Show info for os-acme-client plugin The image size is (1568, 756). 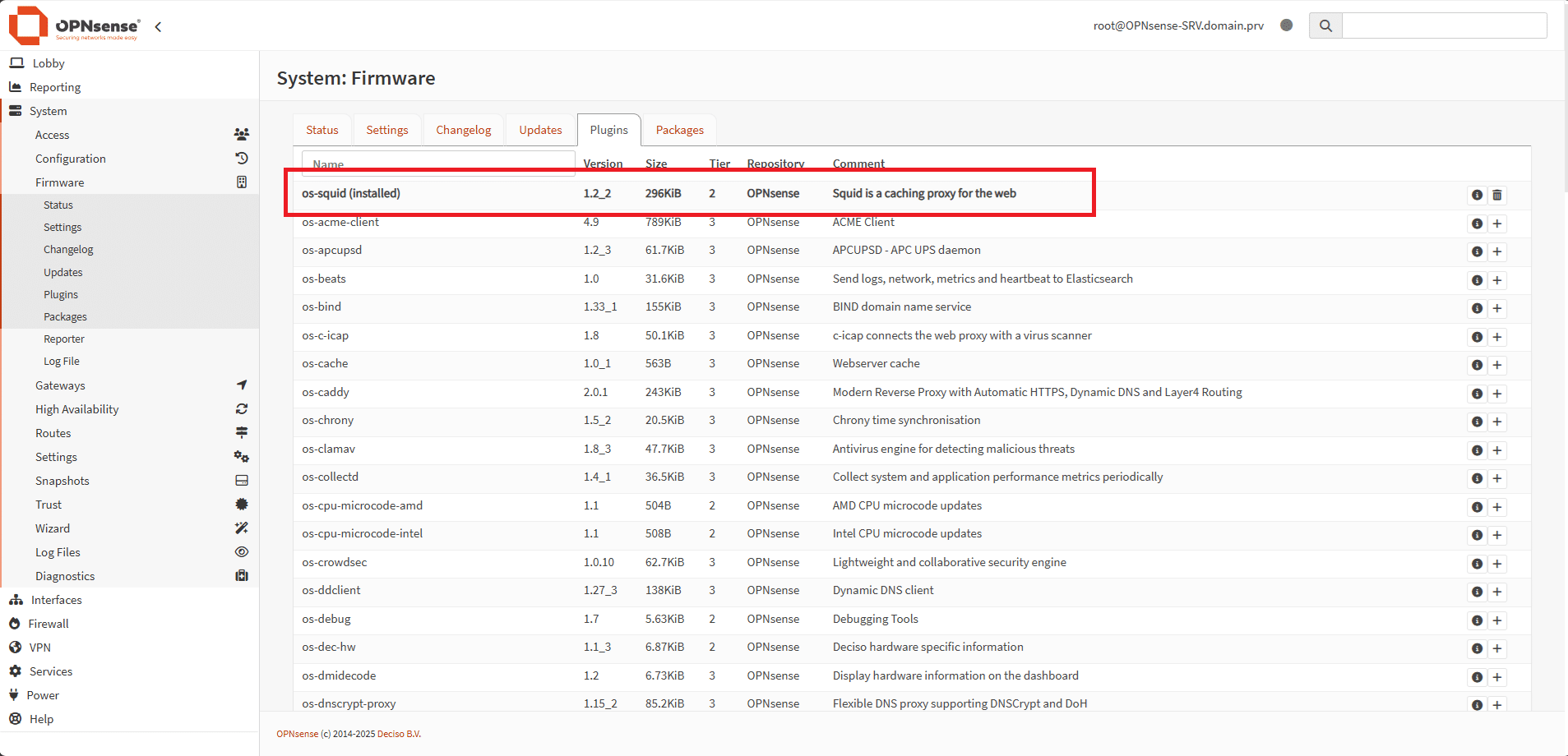pyautogui.click(x=1477, y=224)
